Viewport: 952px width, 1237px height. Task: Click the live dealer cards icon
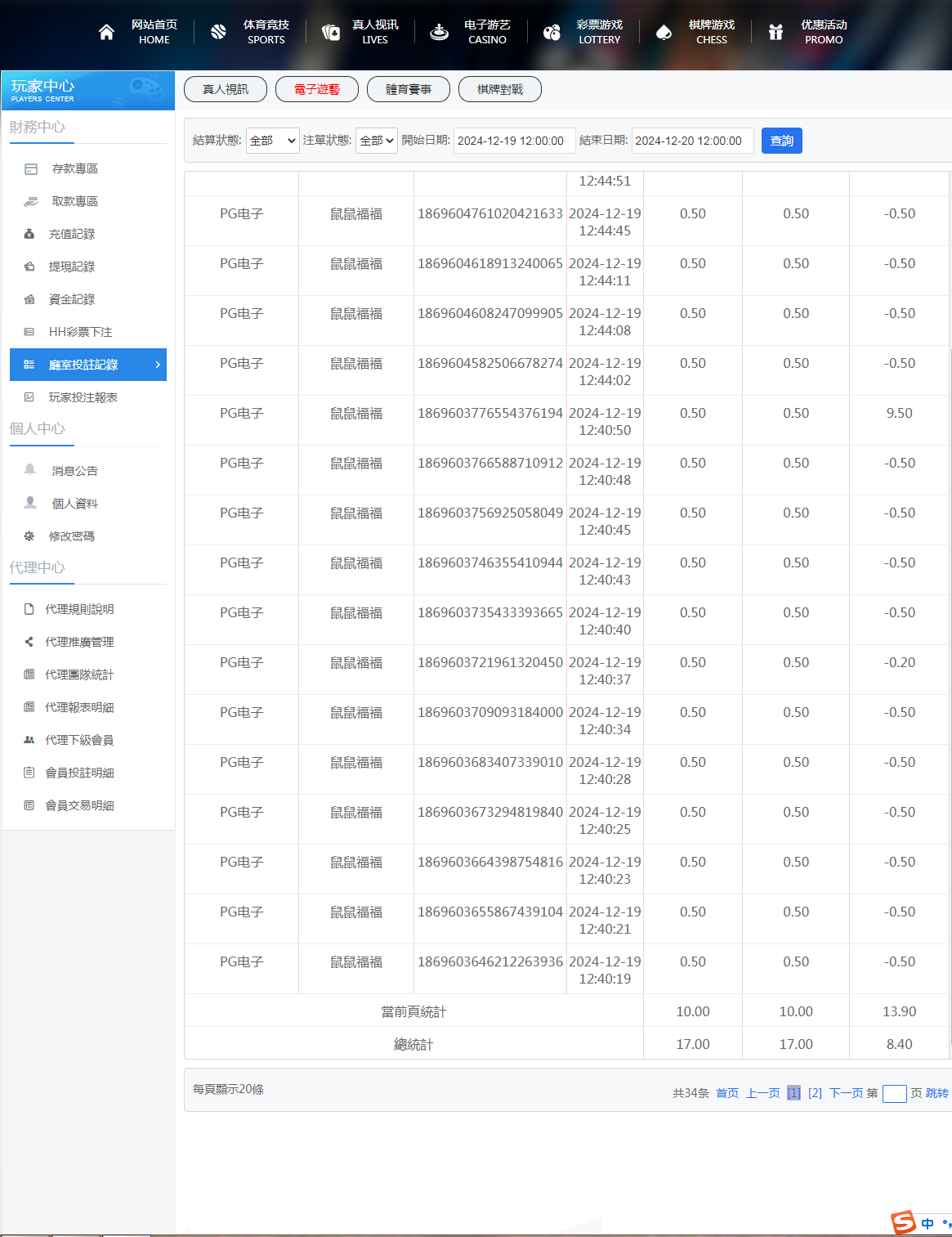(331, 32)
